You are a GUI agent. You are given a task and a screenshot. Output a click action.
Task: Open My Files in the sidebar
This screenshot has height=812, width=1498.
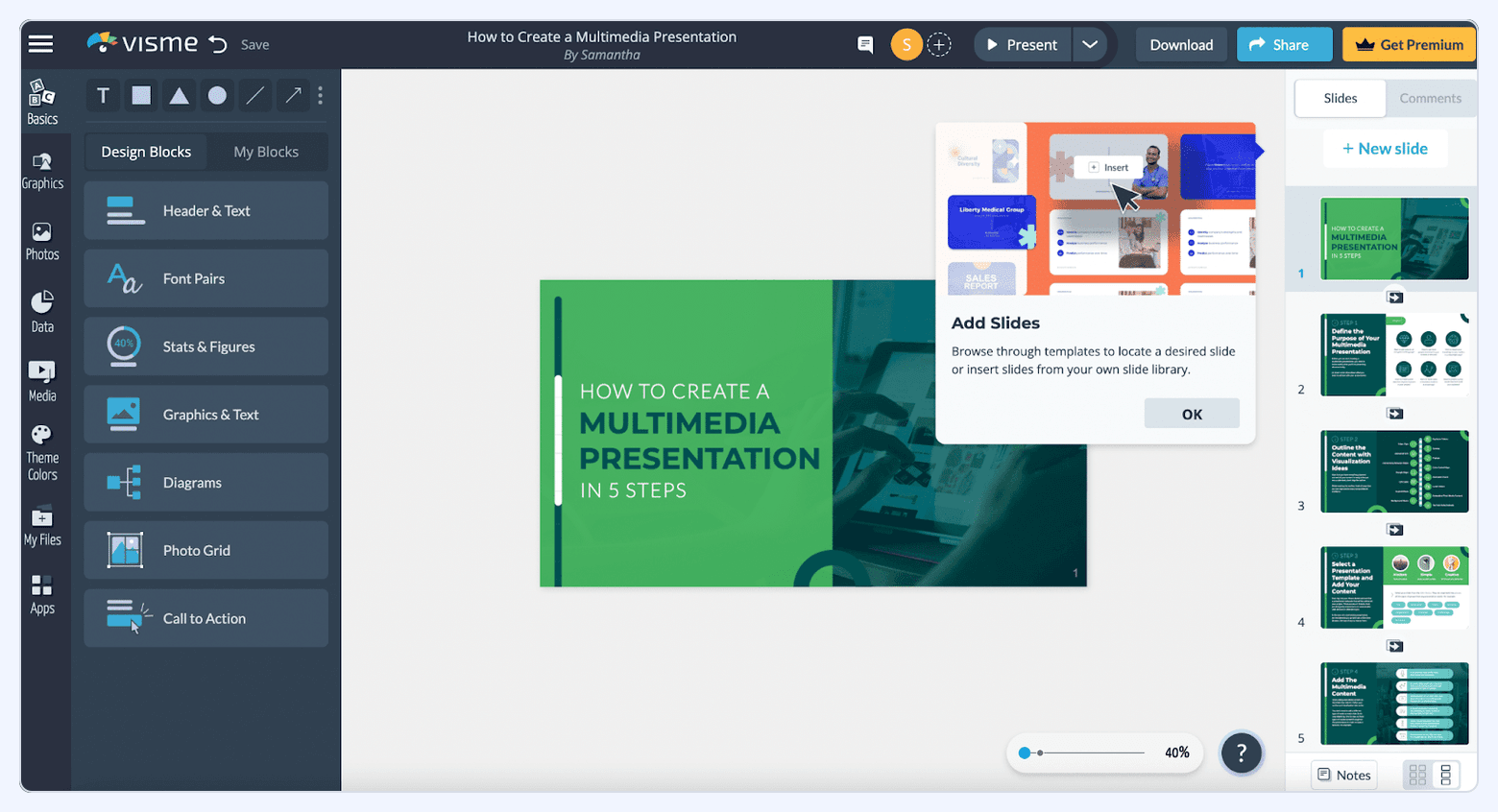coord(42,526)
